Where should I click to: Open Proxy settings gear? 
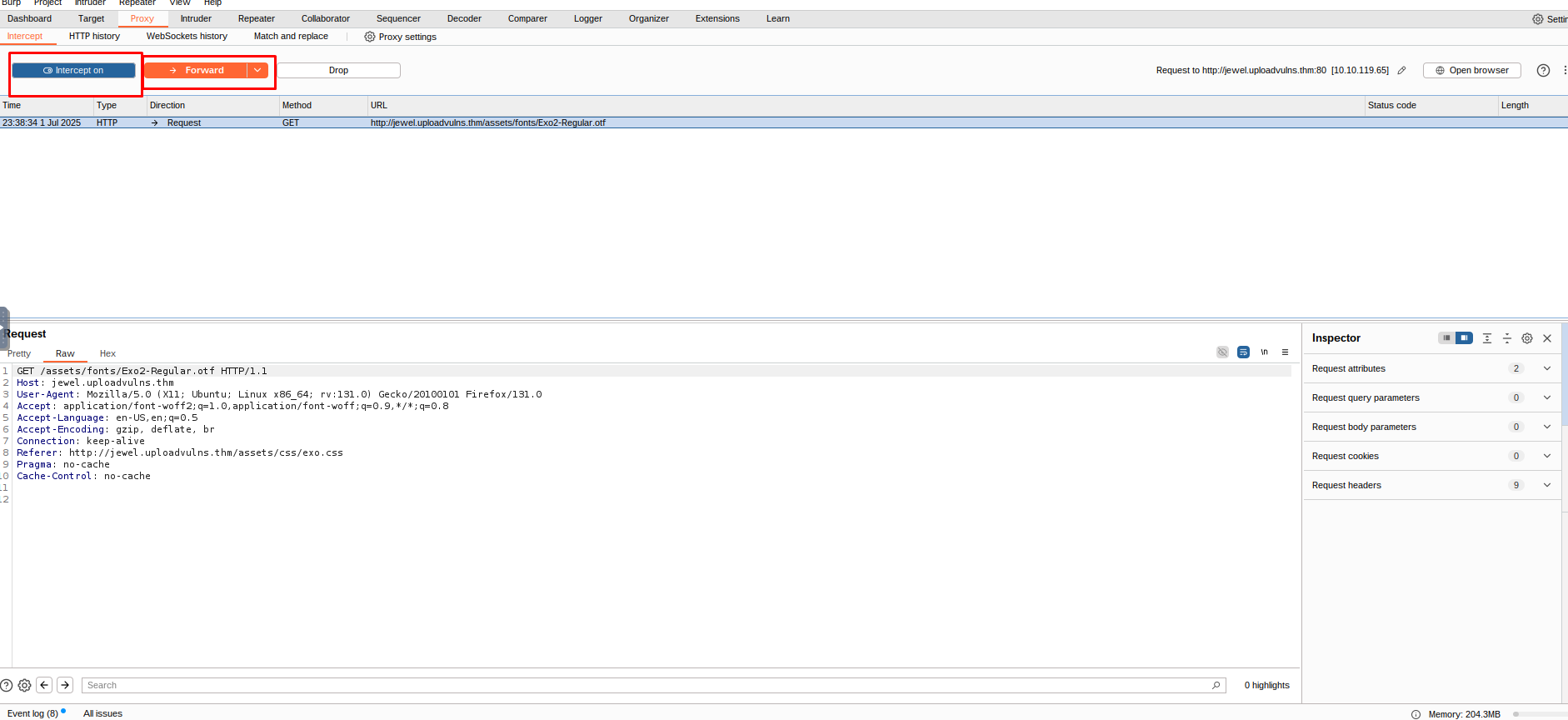401,37
